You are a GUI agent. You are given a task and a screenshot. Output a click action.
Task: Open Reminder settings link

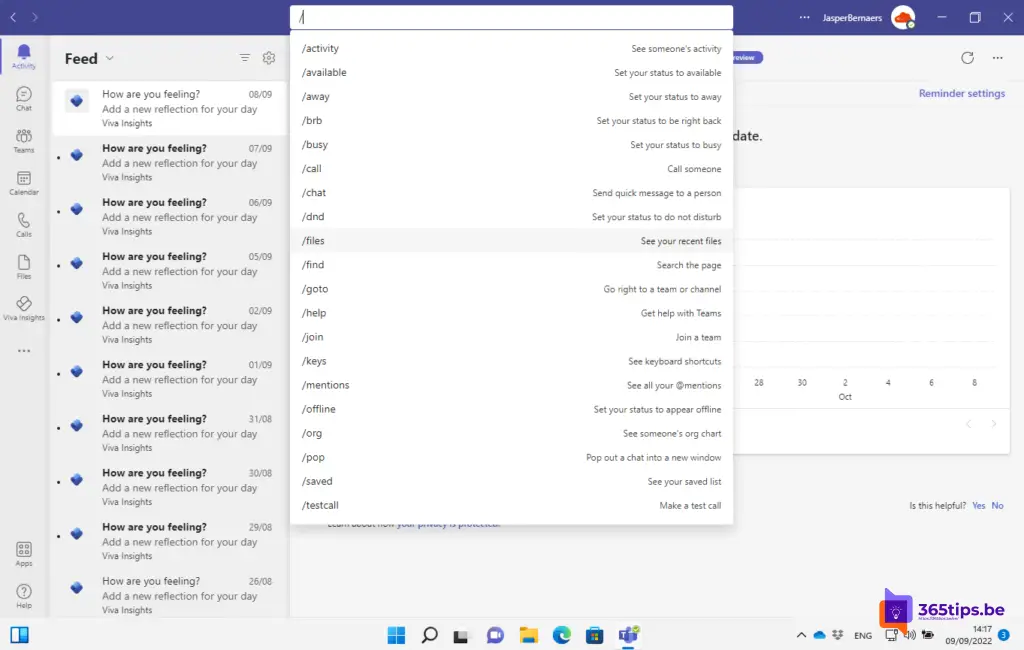[x=961, y=94]
